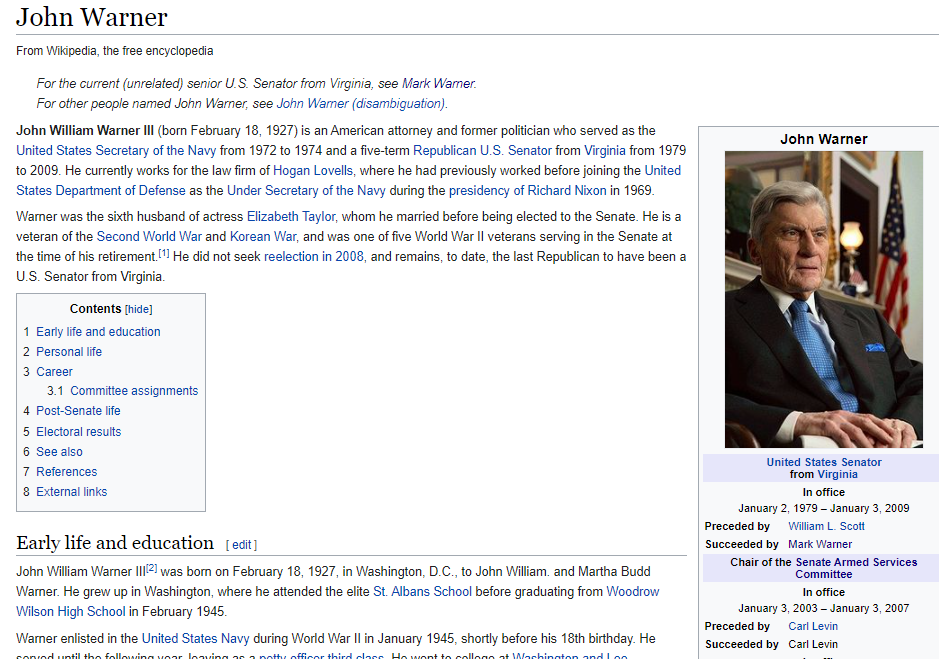Go to Post-Senate life in Contents
This screenshot has height=659, width=939.
[x=78, y=411]
